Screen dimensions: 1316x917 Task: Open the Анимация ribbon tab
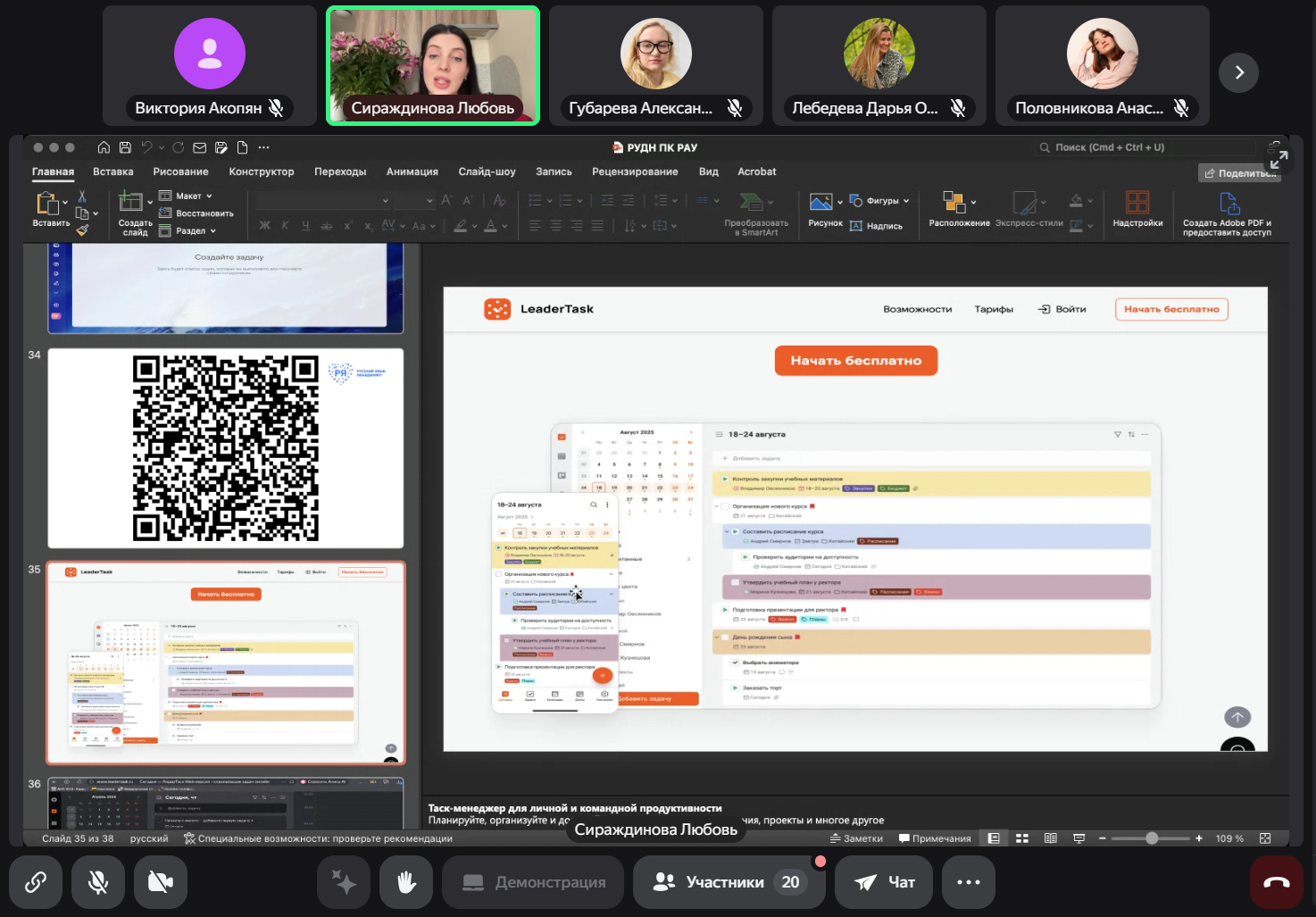point(412,171)
